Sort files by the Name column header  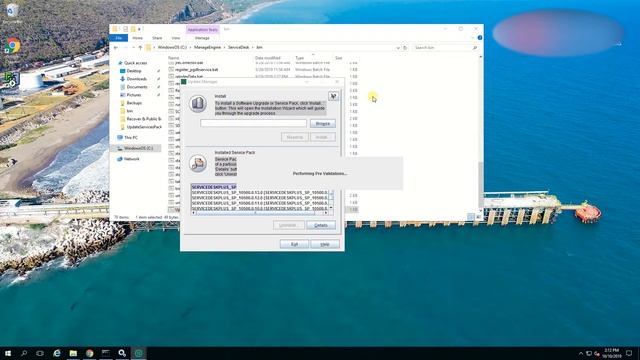173,58
